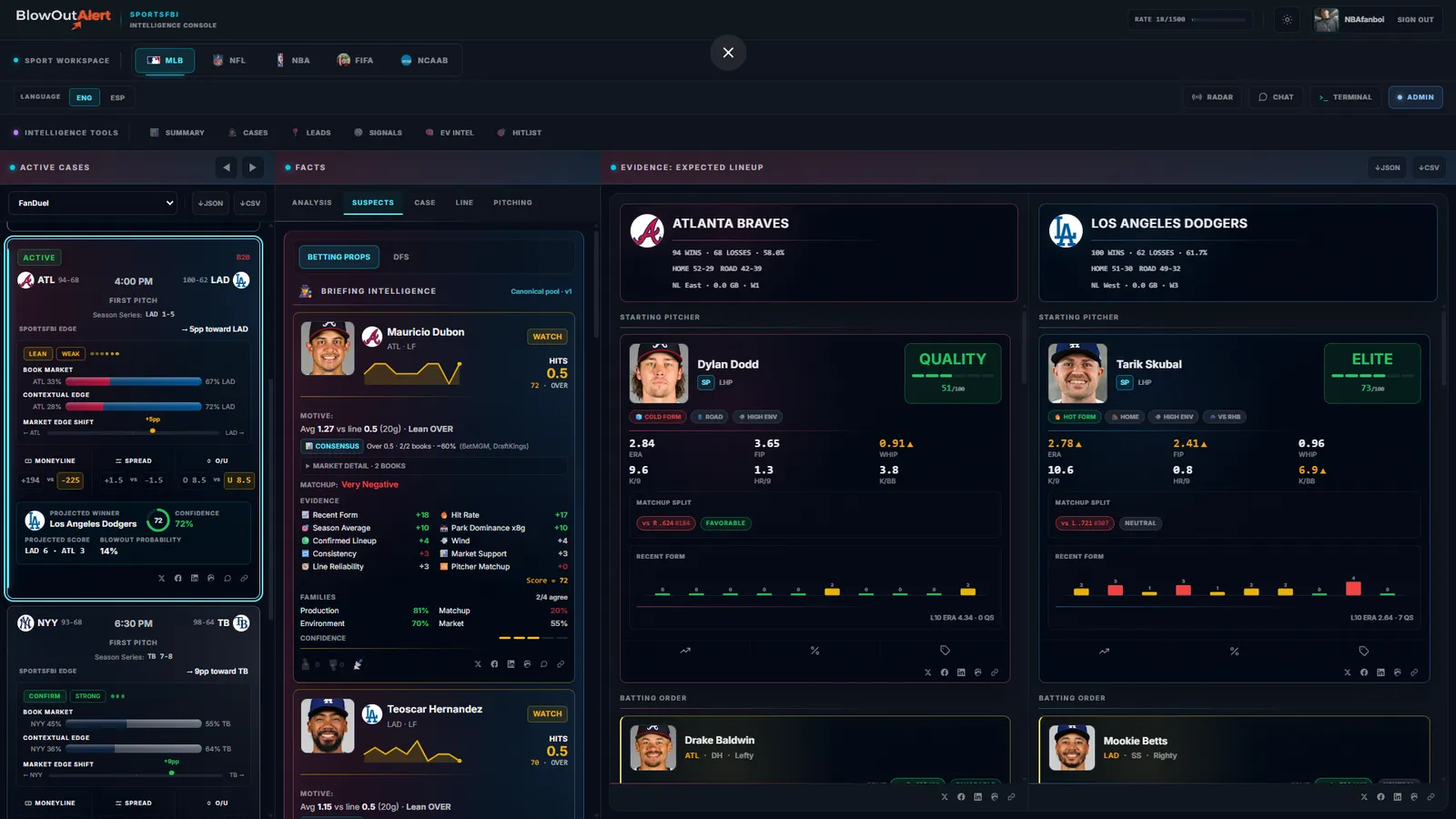Share Mauricio Dubon prop on Facebook

pyautogui.click(x=494, y=664)
